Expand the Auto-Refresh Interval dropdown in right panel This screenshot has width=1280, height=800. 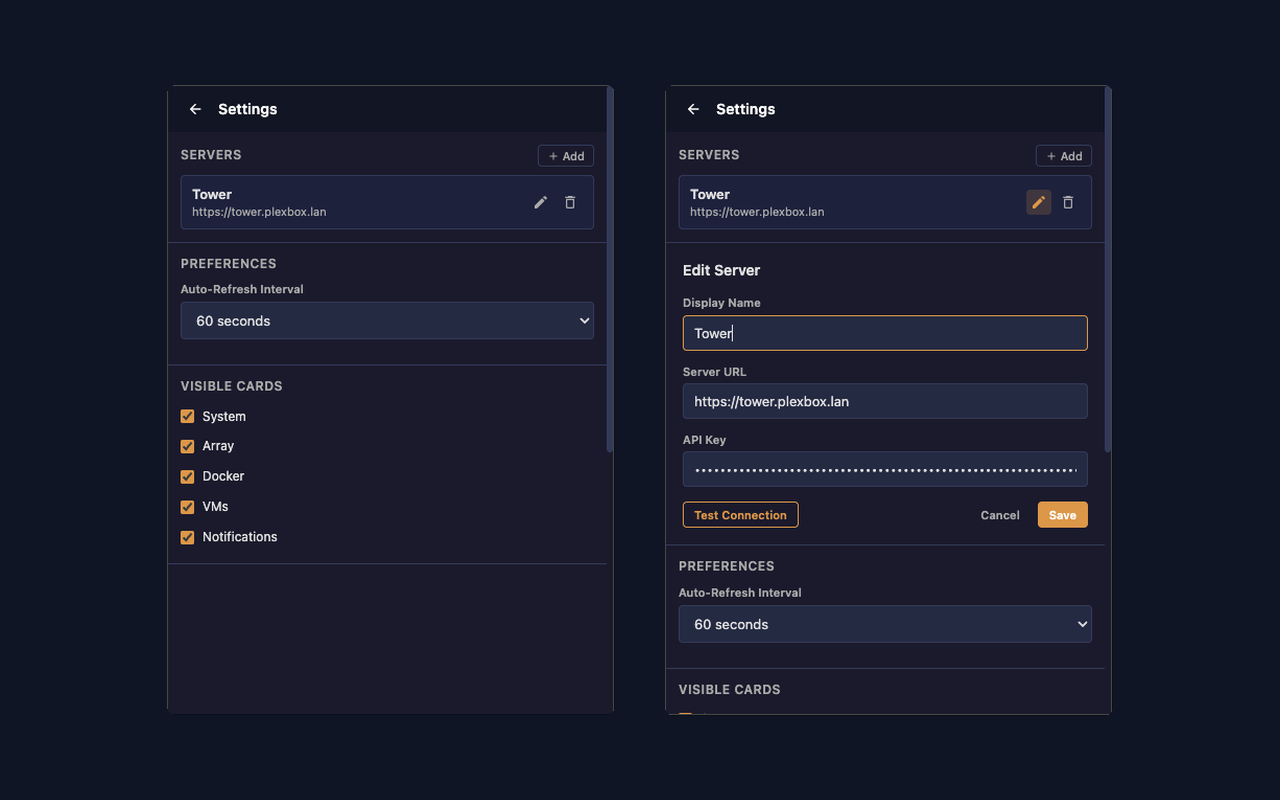tap(885, 623)
